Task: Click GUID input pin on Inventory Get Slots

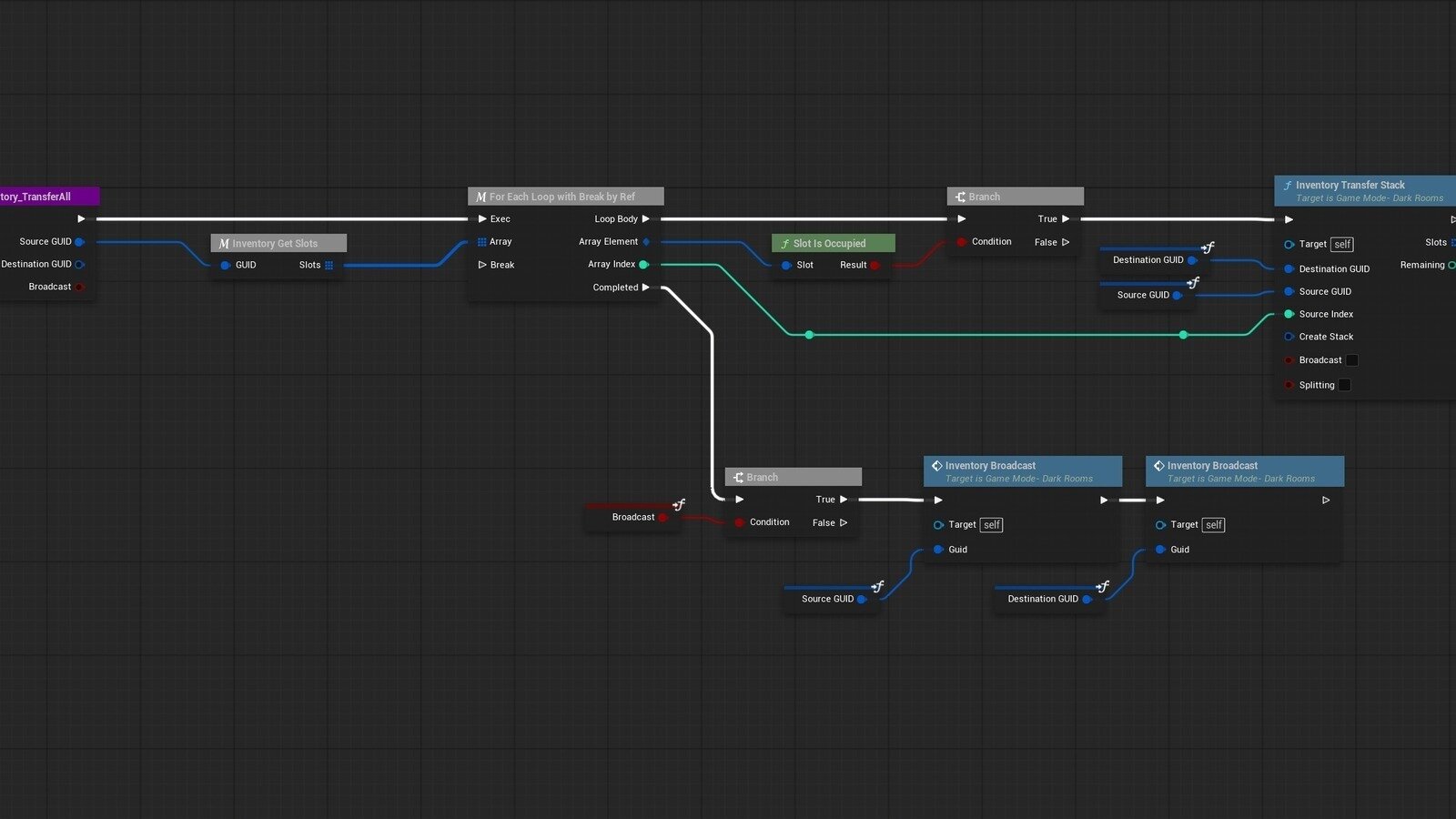Action: (x=226, y=266)
